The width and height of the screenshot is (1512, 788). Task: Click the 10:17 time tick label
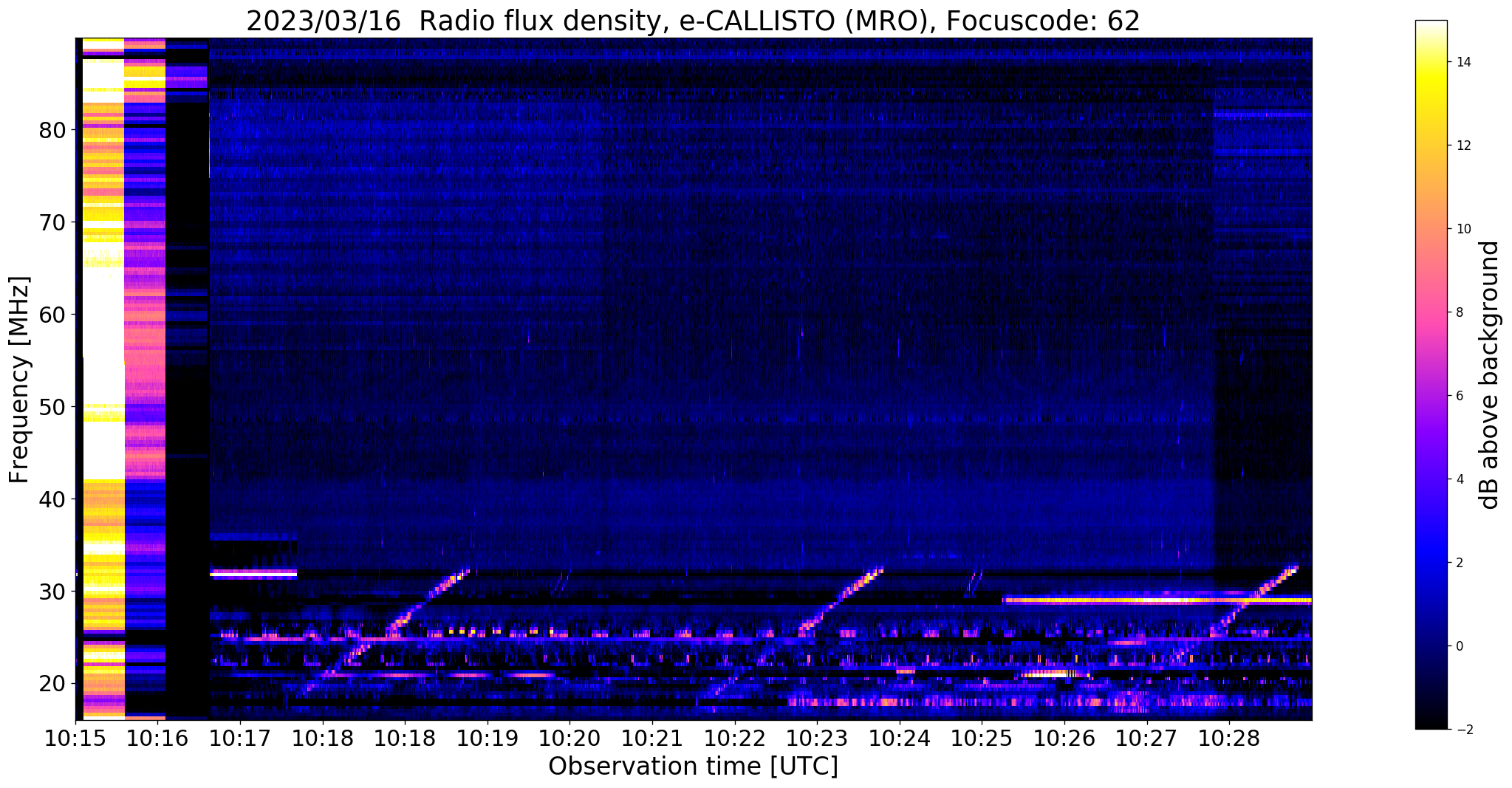tap(240, 739)
